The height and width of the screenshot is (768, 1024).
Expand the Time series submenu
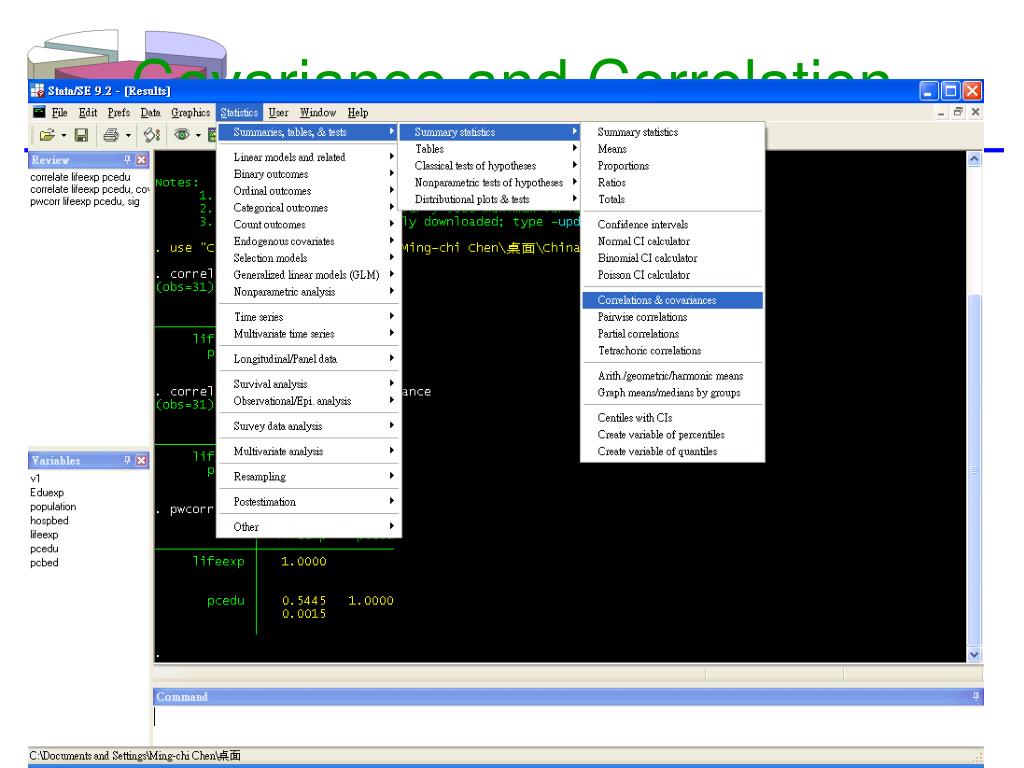(x=308, y=317)
